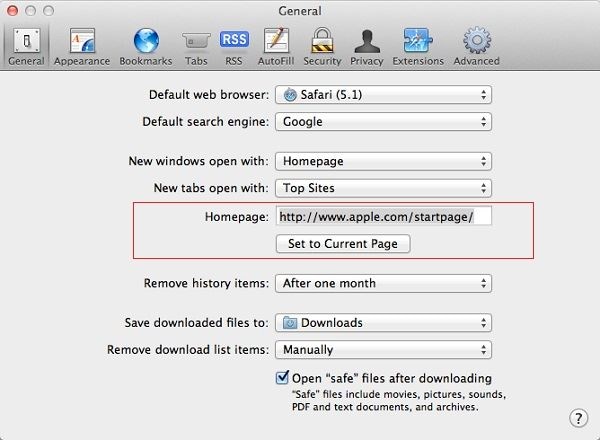Viewport: 600px width, 440px height.
Task: Open the General preferences pane icon
Action: coord(26,41)
